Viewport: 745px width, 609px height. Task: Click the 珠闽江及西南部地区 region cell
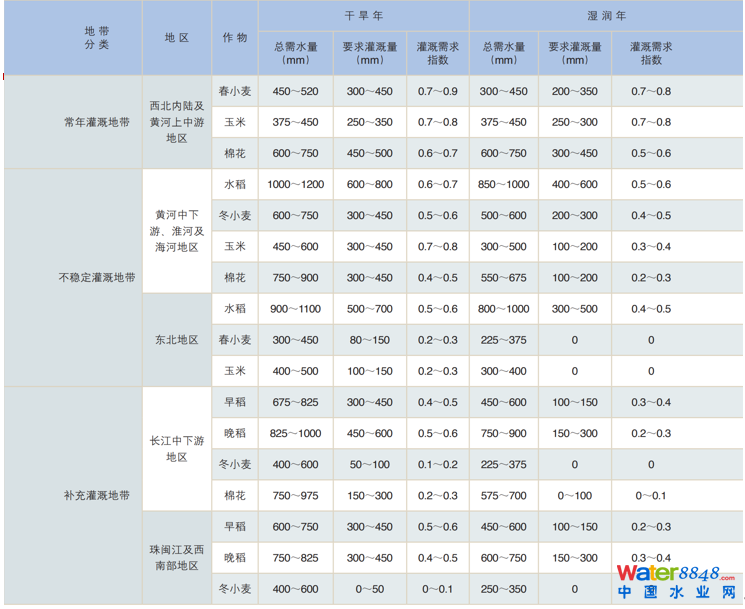176,557
